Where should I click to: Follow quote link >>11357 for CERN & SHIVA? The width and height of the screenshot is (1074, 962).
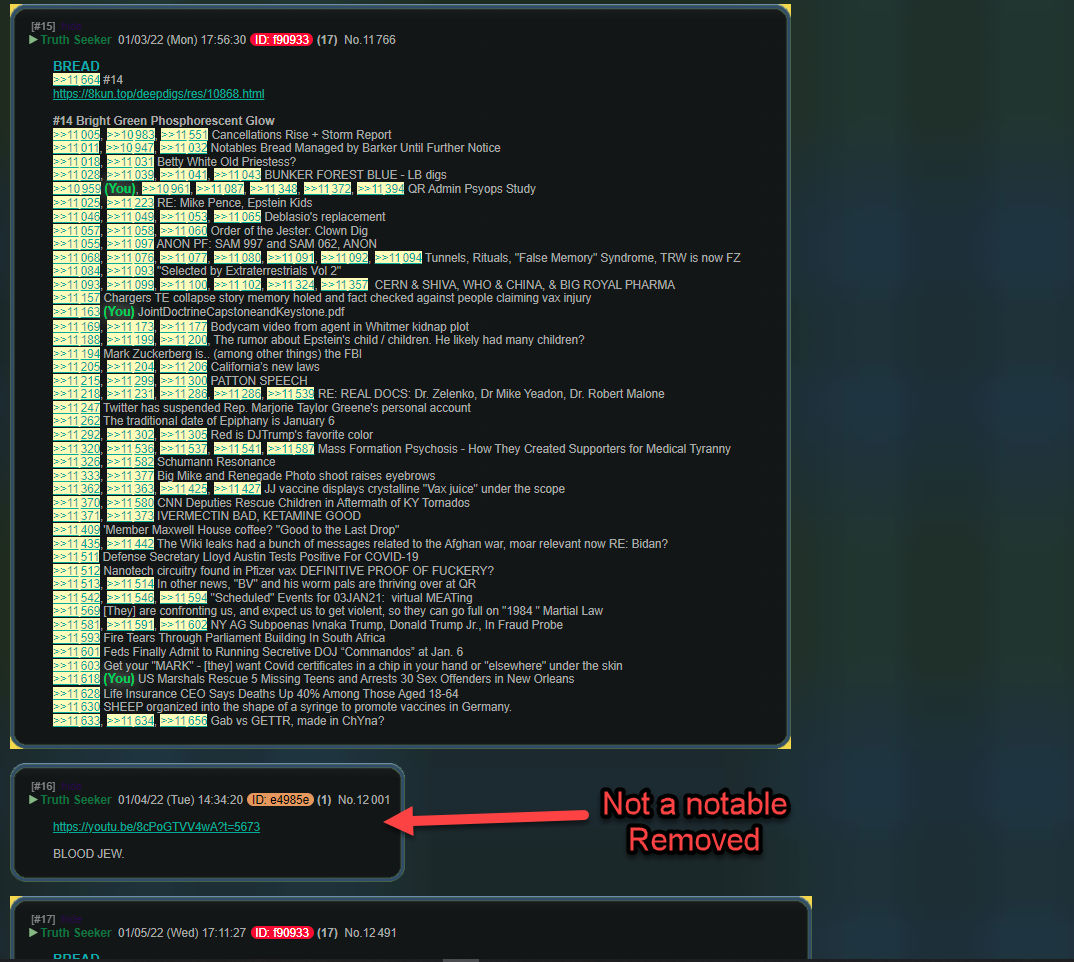click(345, 284)
